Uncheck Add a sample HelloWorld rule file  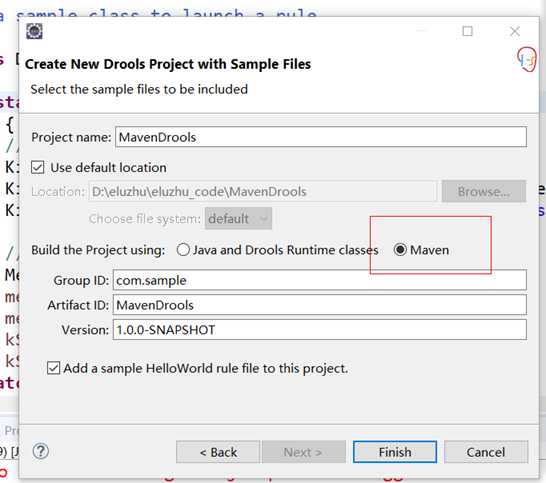[53, 368]
